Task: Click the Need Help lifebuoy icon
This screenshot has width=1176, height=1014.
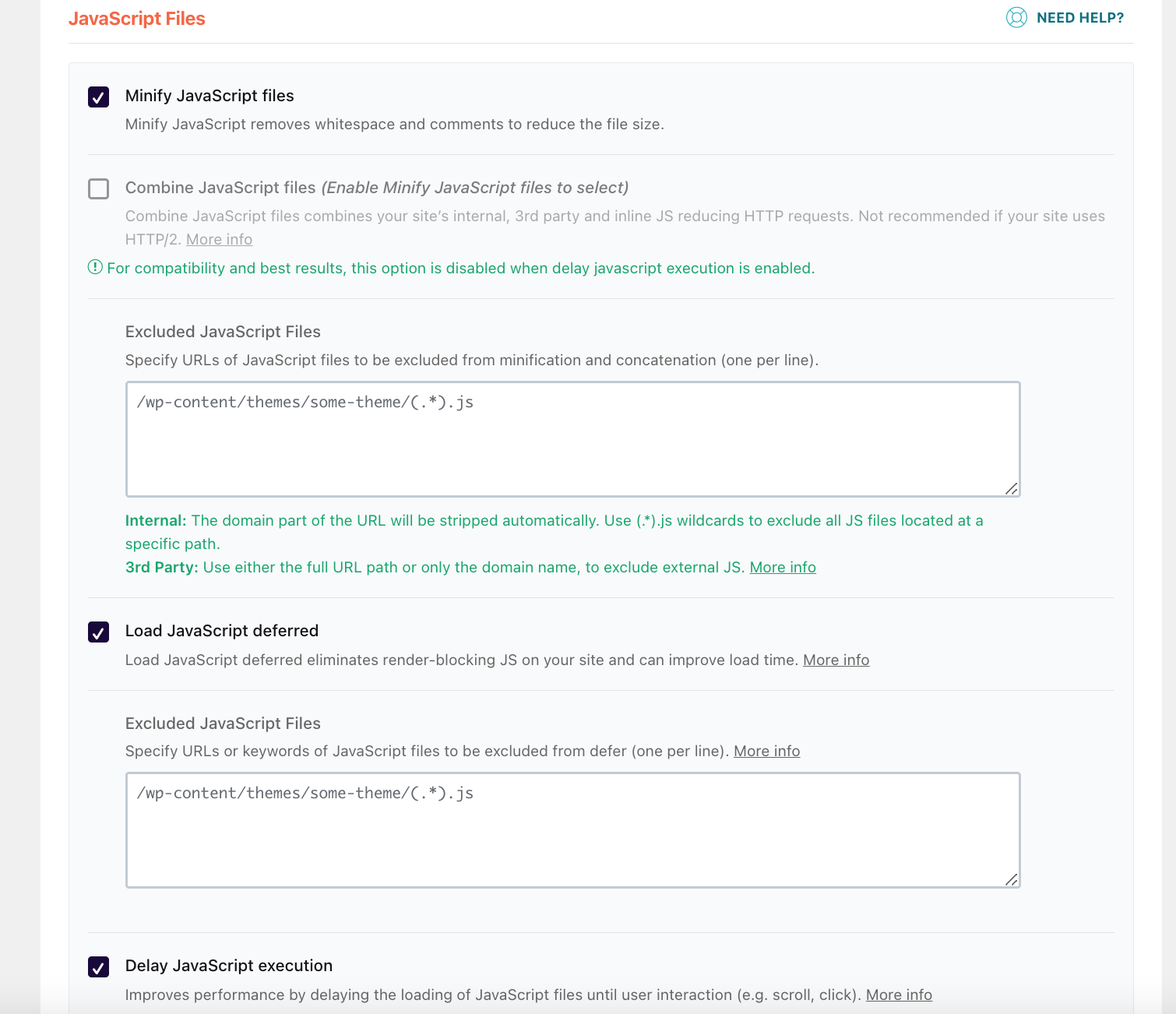Action: pos(1016,17)
